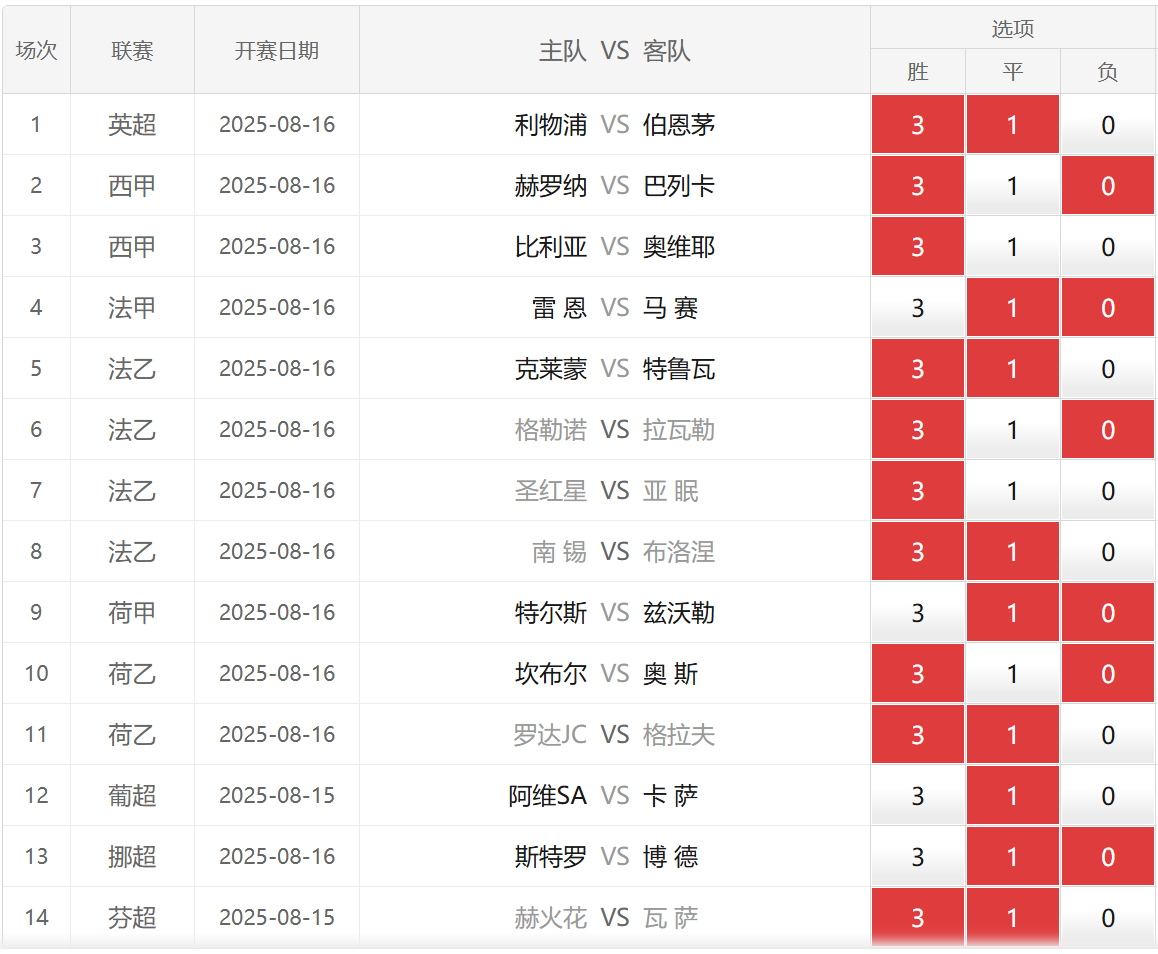Viewport: 1158px width, 954px height.
Task: Select loss option 0 for 阿维SA VS 卡萨
Action: click(x=1108, y=796)
